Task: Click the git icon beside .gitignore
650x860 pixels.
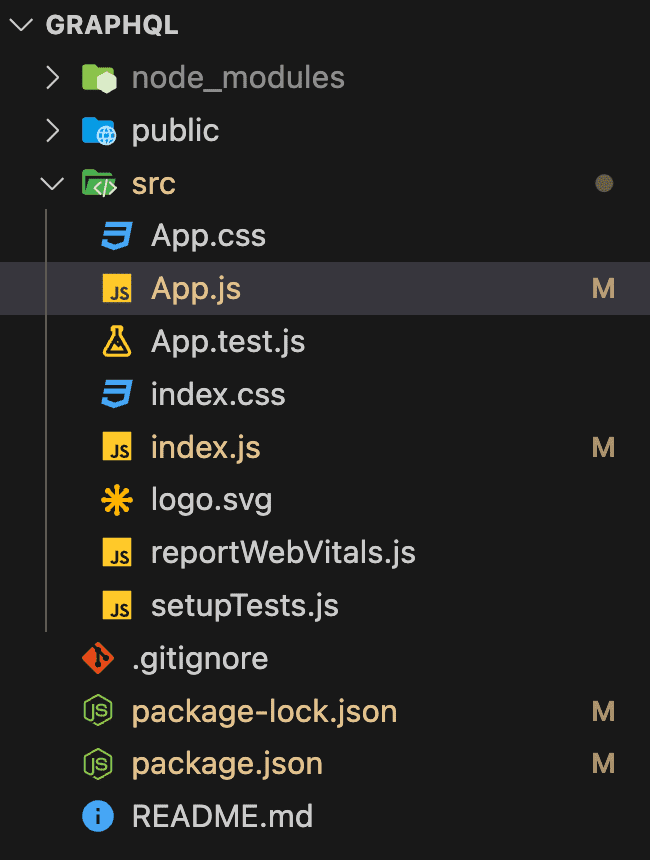Action: pyautogui.click(x=98, y=658)
